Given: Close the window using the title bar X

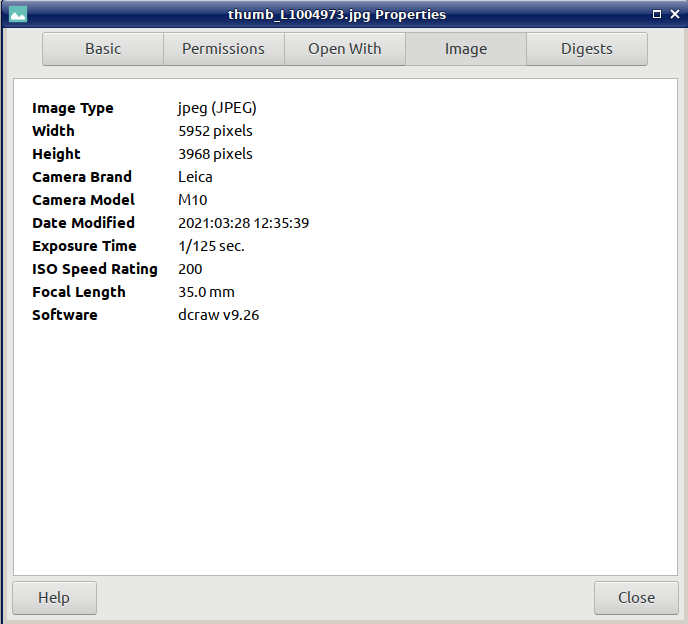Looking at the screenshot, I should point(675,15).
